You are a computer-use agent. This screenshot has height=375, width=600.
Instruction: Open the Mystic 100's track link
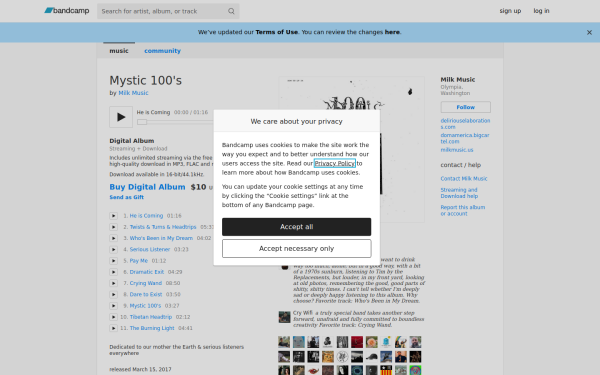tap(145, 306)
